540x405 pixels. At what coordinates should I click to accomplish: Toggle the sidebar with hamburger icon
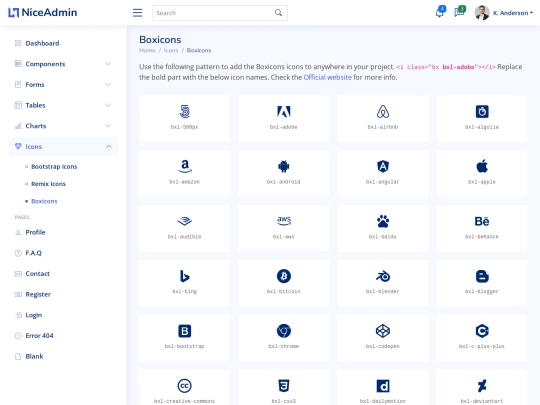click(137, 13)
